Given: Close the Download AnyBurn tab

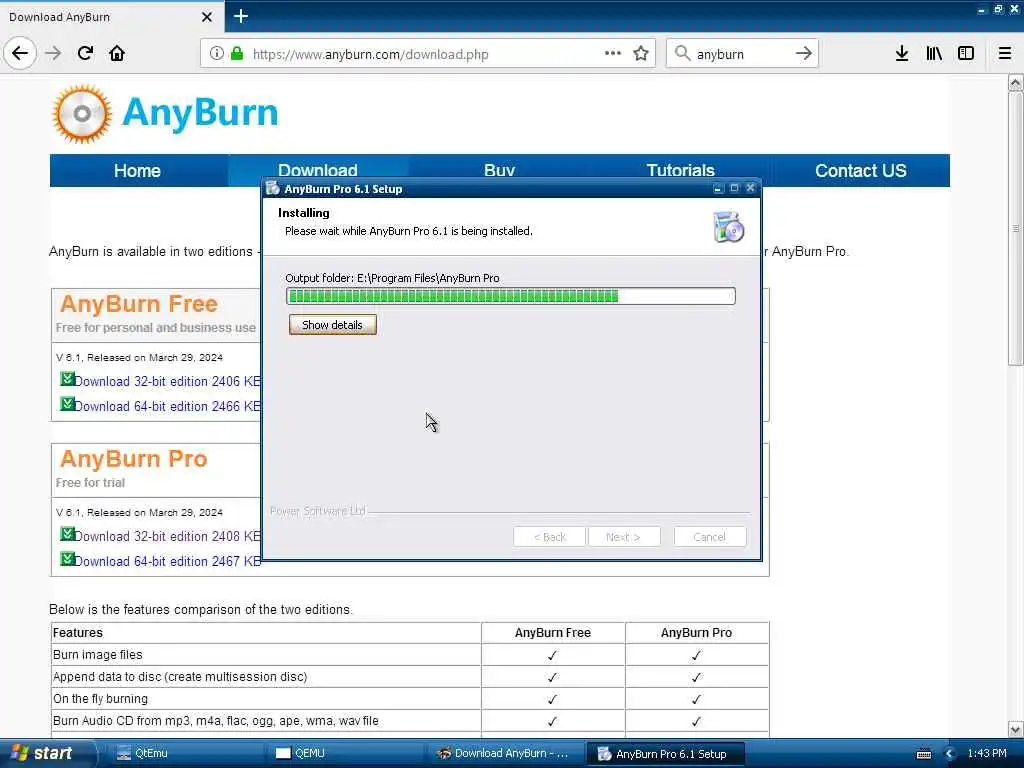Looking at the screenshot, I should [x=207, y=17].
